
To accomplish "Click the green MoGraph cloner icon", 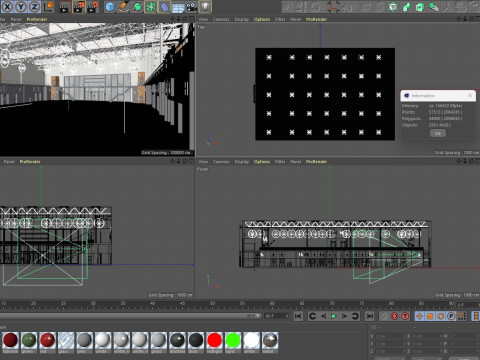I will [393, 7].
